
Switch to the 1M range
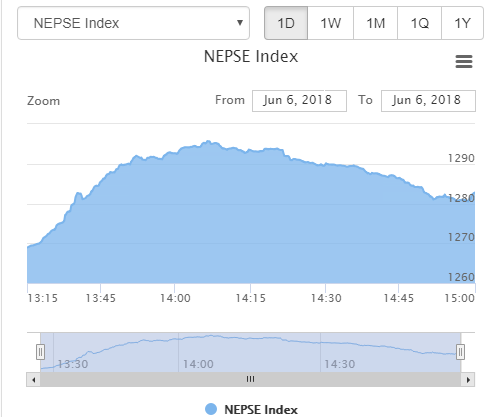375,23
